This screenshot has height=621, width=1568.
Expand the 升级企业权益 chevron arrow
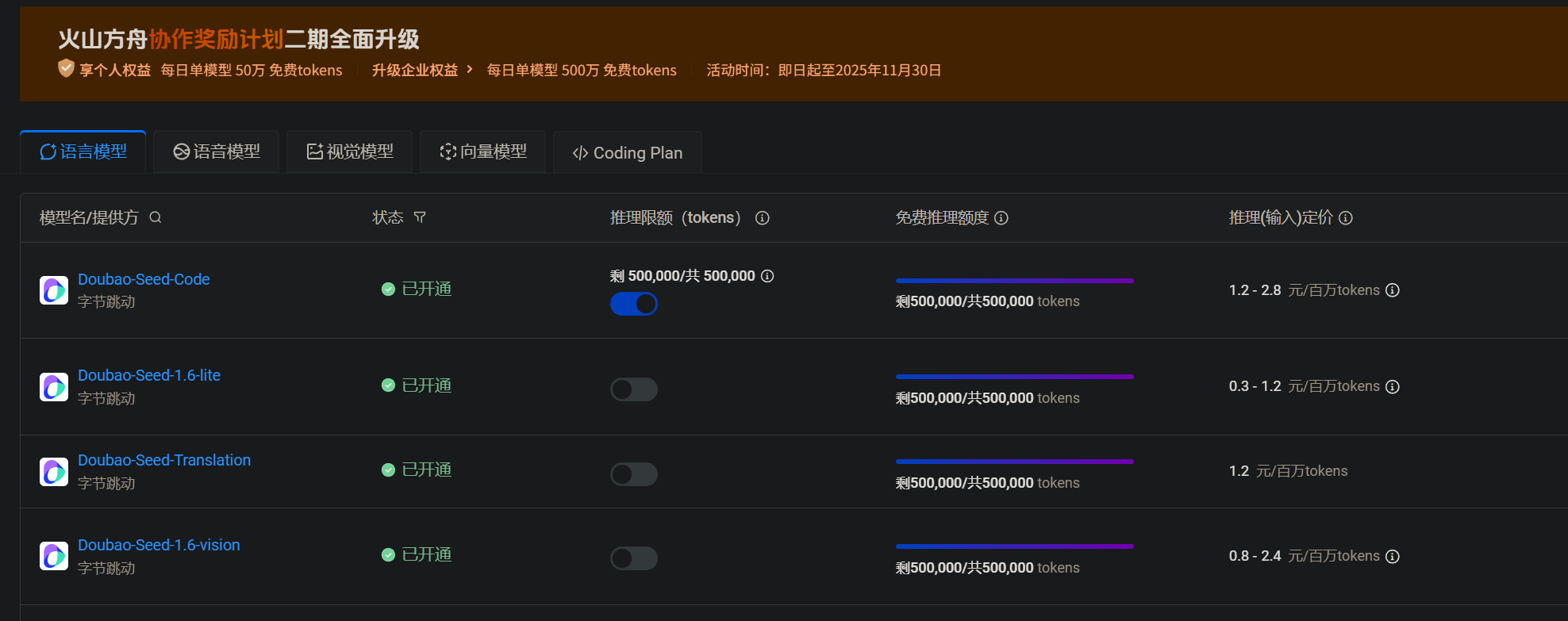[x=470, y=70]
